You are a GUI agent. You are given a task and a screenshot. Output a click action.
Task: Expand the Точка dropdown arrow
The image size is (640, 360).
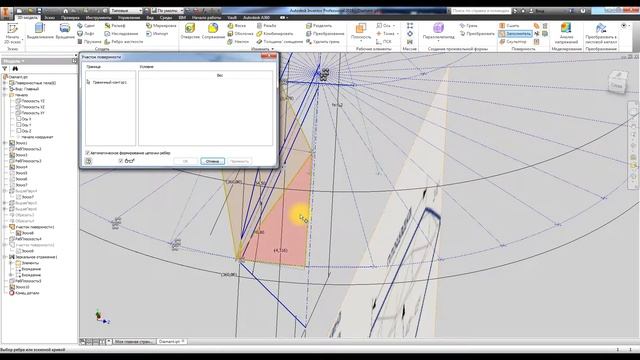(398, 33)
